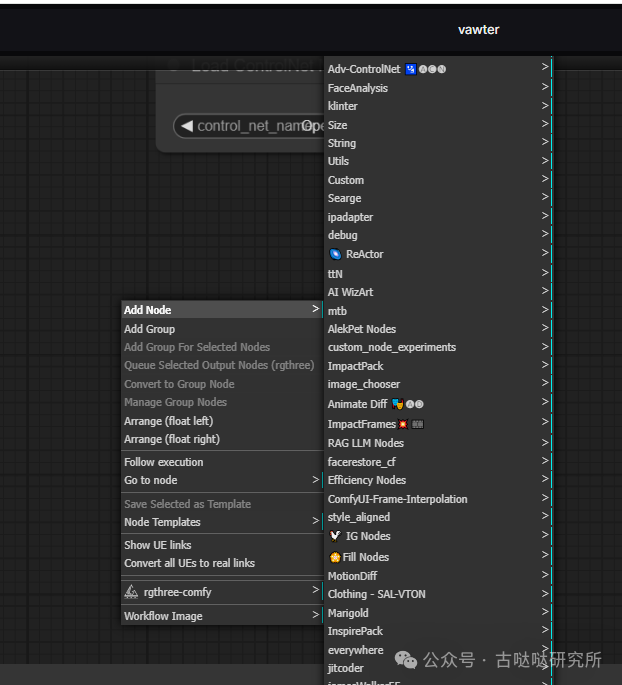Screen dimensions: 622x685
Task: Choose Arrange (float right)
Action: 222,439
